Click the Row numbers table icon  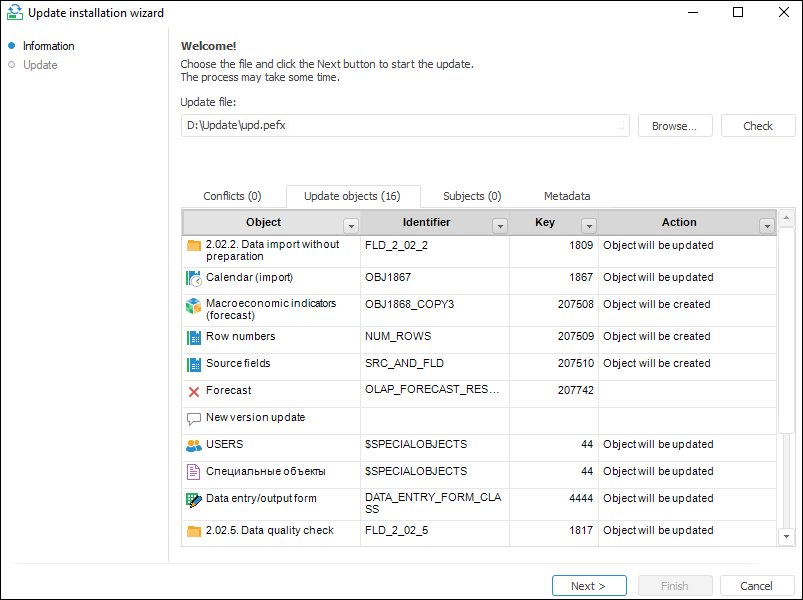tap(194, 337)
